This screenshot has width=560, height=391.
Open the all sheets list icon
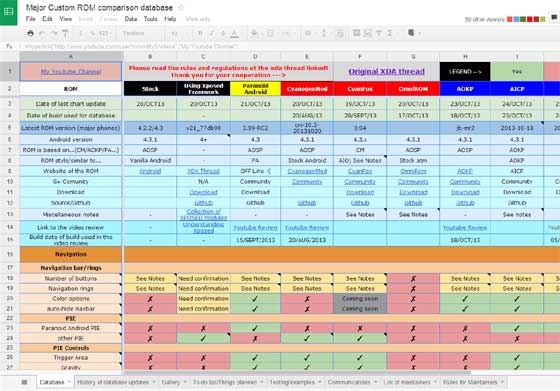click(24, 382)
